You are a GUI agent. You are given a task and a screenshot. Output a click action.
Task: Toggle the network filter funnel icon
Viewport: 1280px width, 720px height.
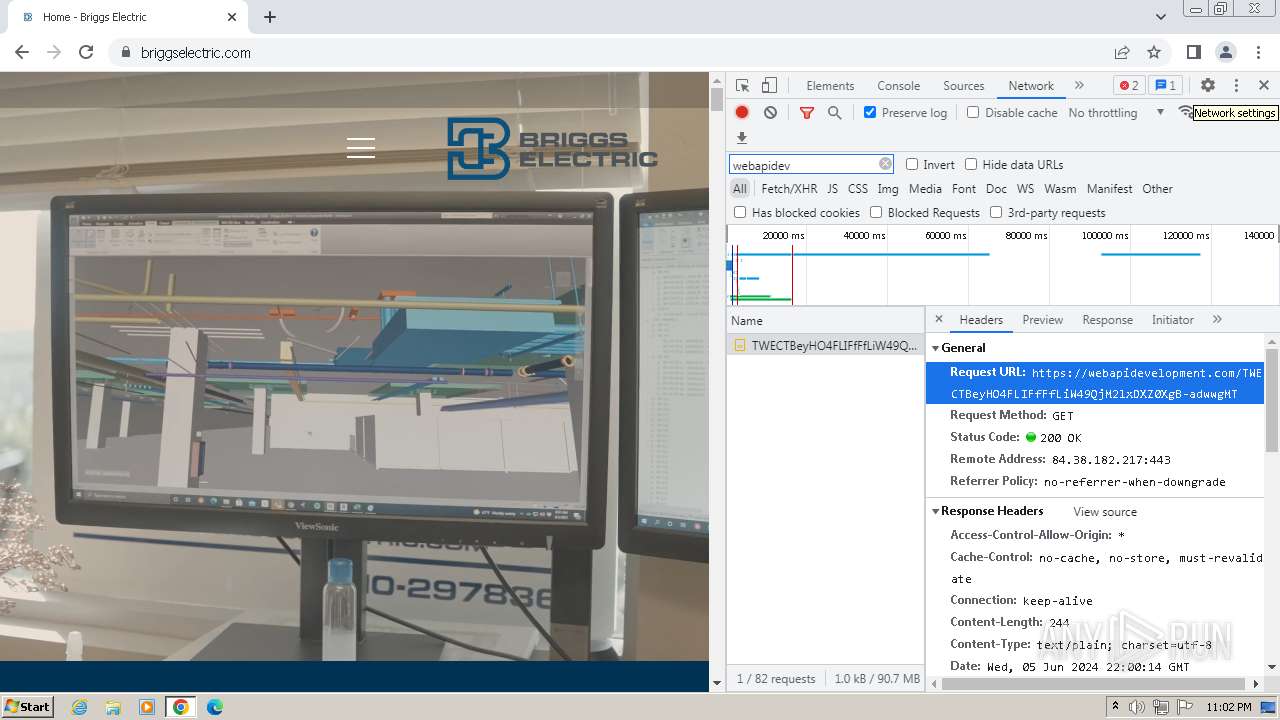(x=807, y=113)
